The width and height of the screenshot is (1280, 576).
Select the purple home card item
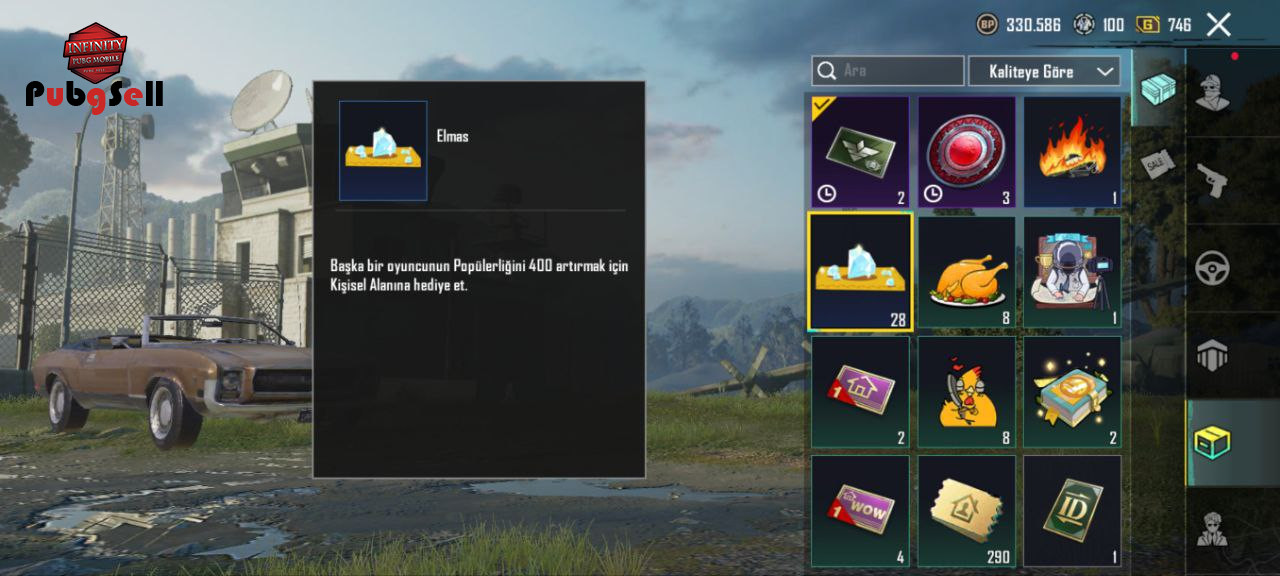click(860, 392)
